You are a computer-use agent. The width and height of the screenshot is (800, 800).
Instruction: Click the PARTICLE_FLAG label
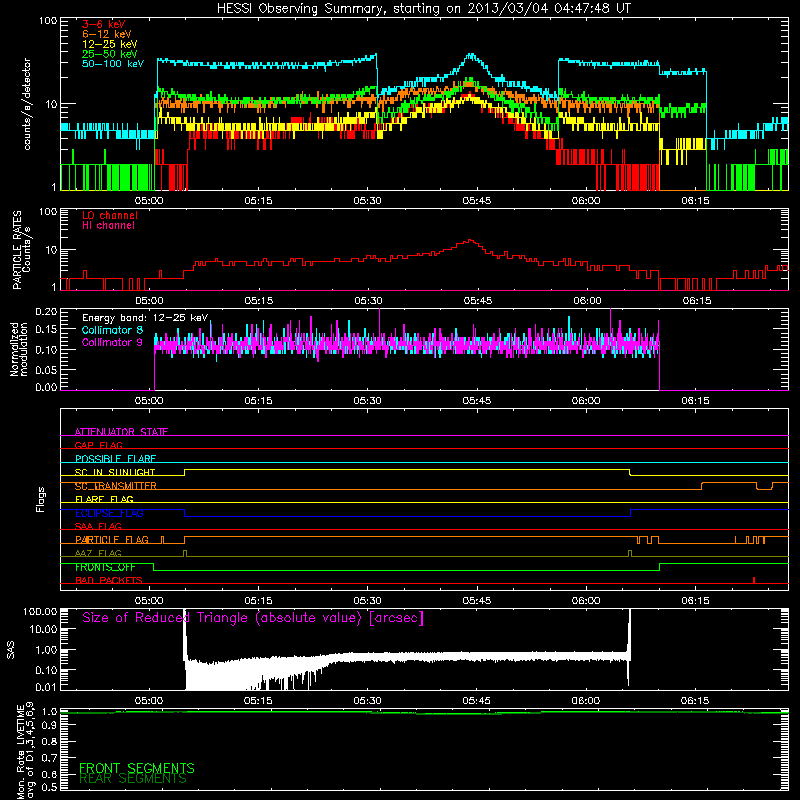[x=112, y=540]
